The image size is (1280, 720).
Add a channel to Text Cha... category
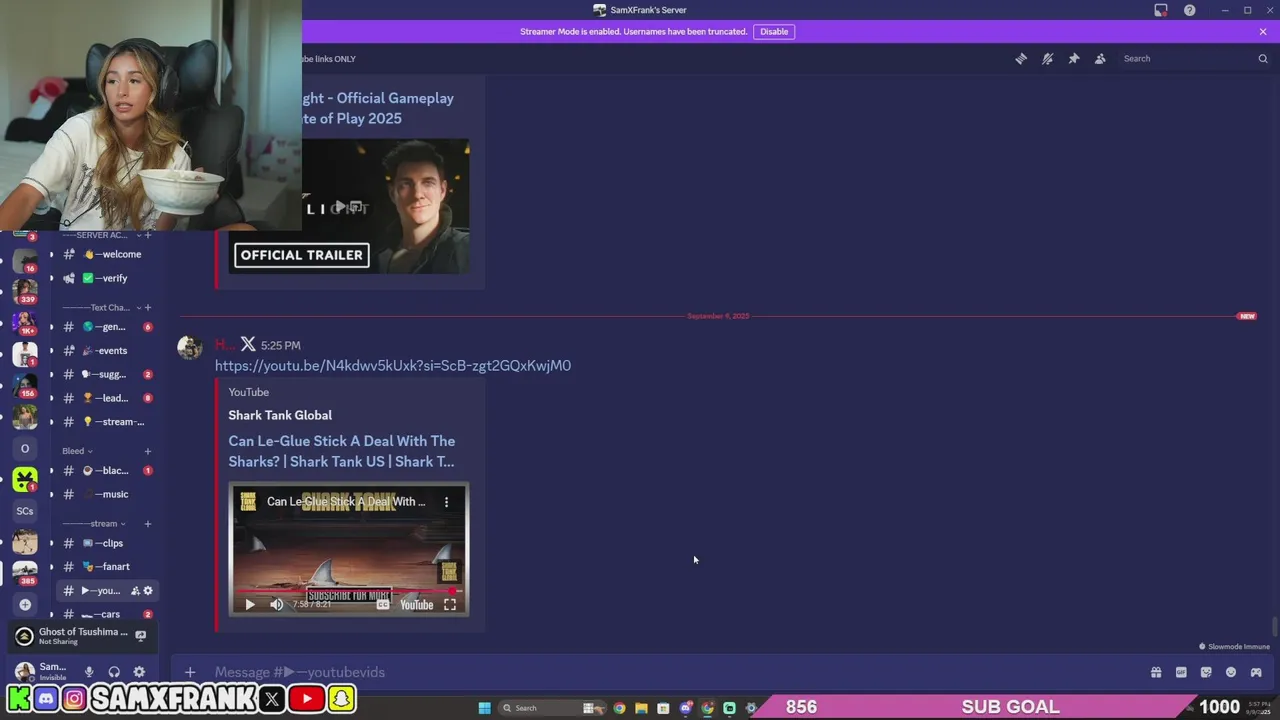coord(148,307)
